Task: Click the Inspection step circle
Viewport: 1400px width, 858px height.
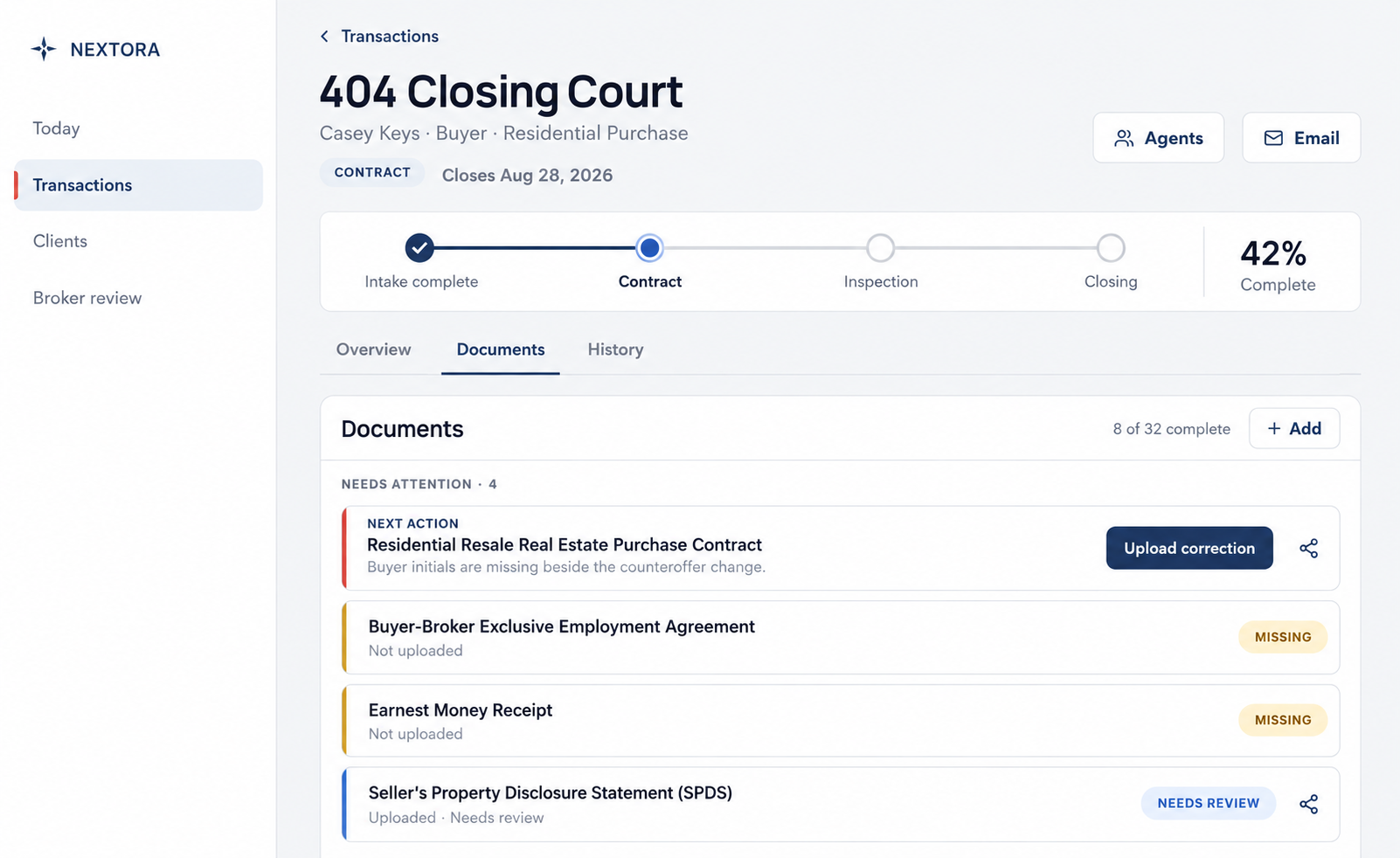Action: point(880,248)
